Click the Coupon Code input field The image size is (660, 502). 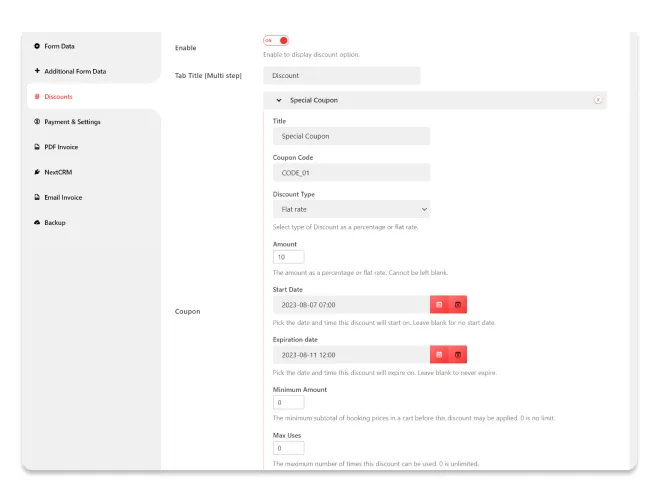point(351,172)
